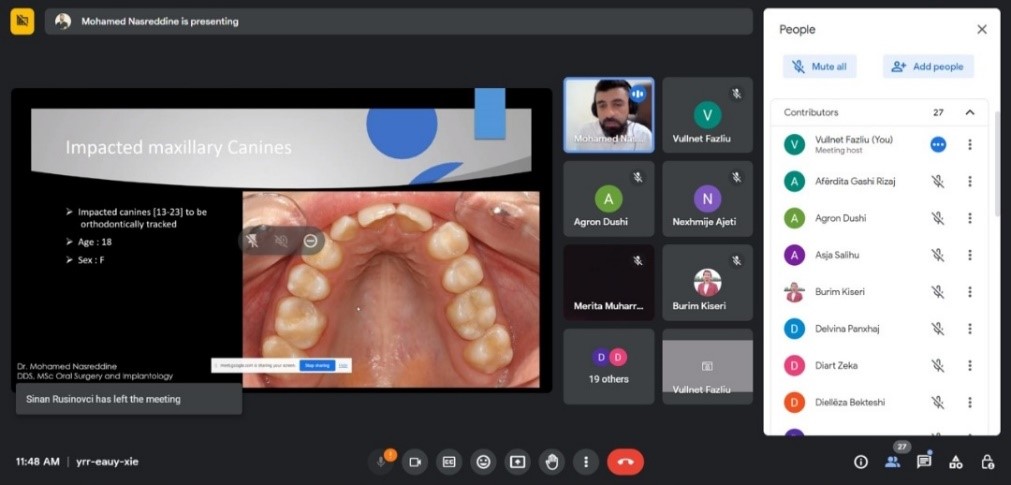This screenshot has width=1011, height=485.
Task: Open more options beside Asja Salihu
Action: coord(969,255)
